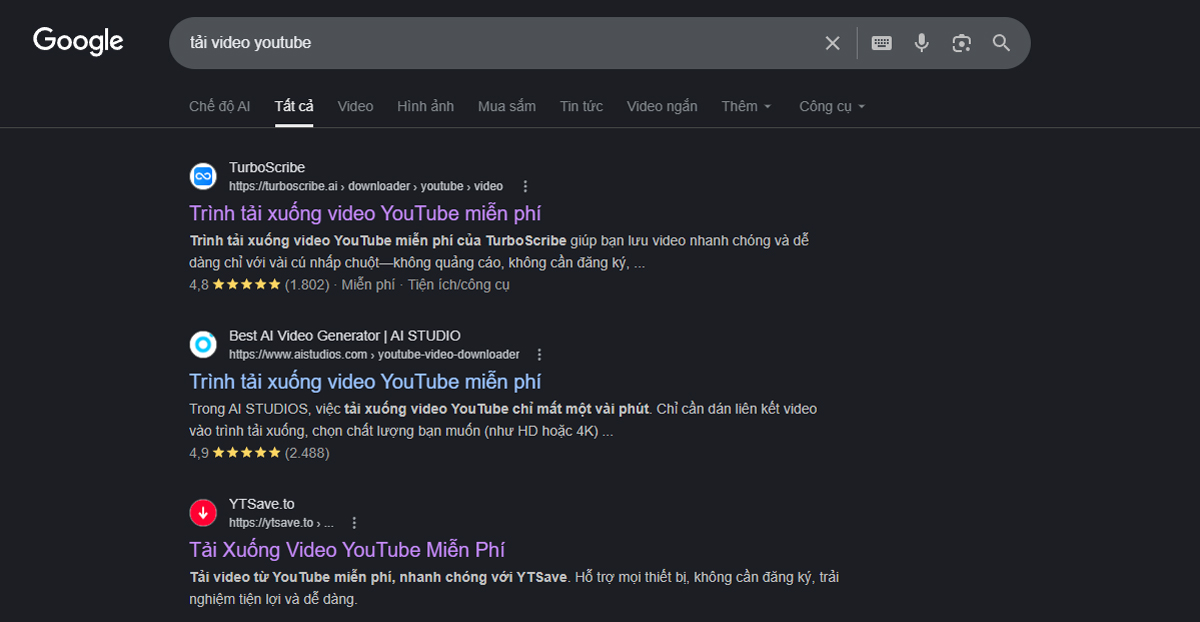Image resolution: width=1200 pixels, height=622 pixels.
Task: Open the three-dot menu on AI STUDIO result
Action: pos(539,353)
